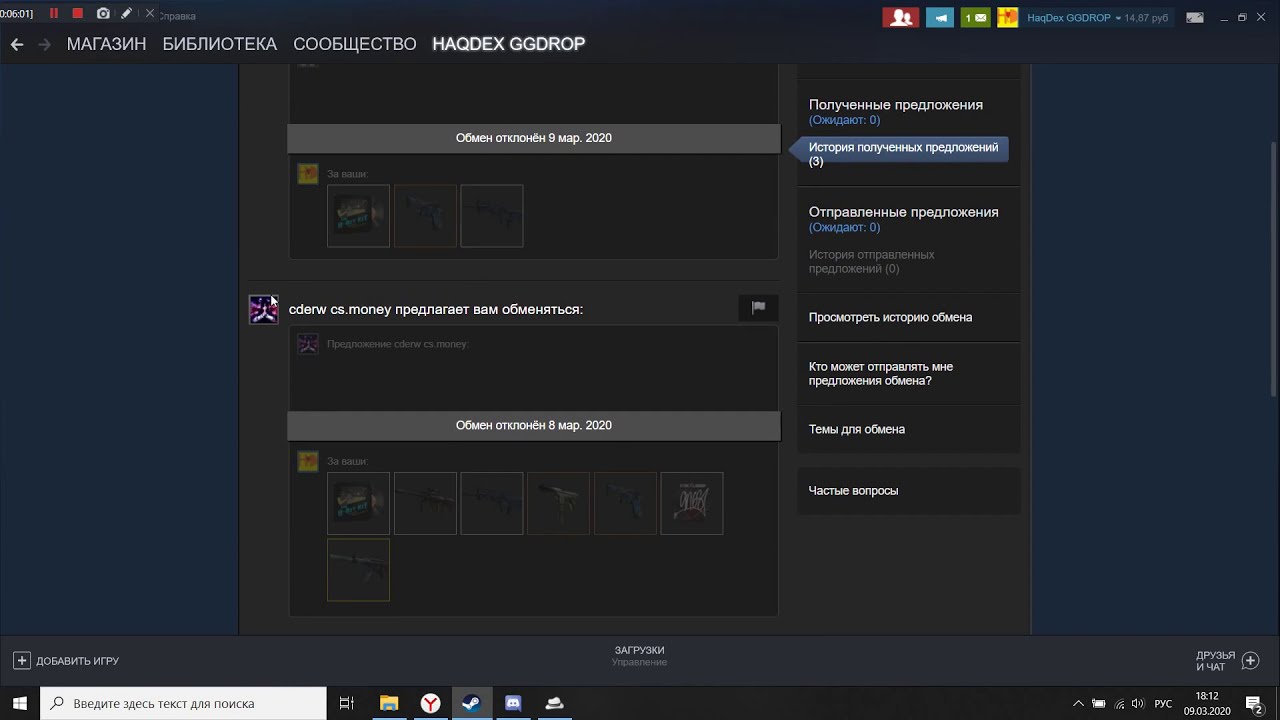Open Частые вопросы link
Screen dimensions: 1280x720
(x=853, y=491)
